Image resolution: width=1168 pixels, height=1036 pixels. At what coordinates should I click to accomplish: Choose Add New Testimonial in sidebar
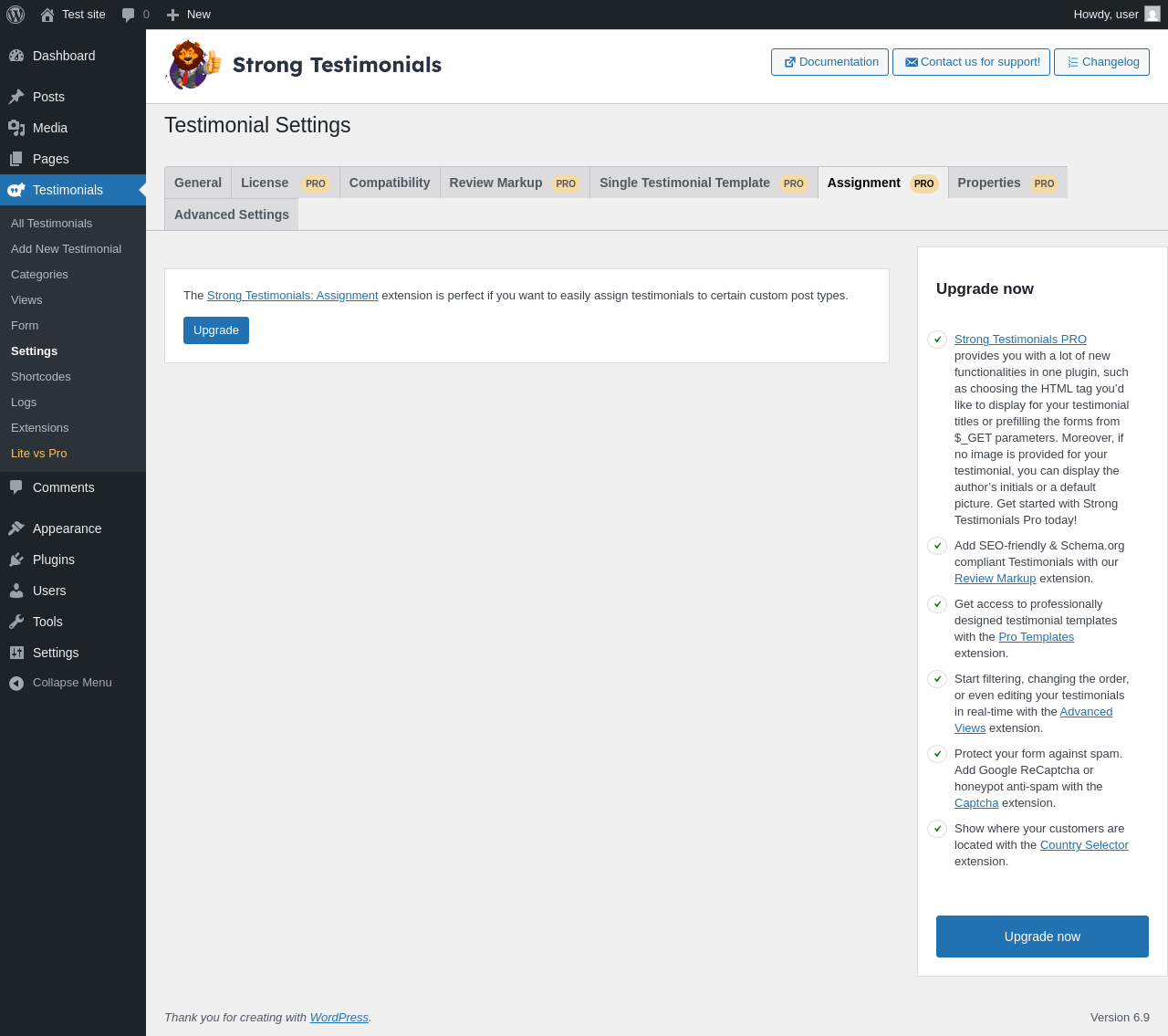66,249
